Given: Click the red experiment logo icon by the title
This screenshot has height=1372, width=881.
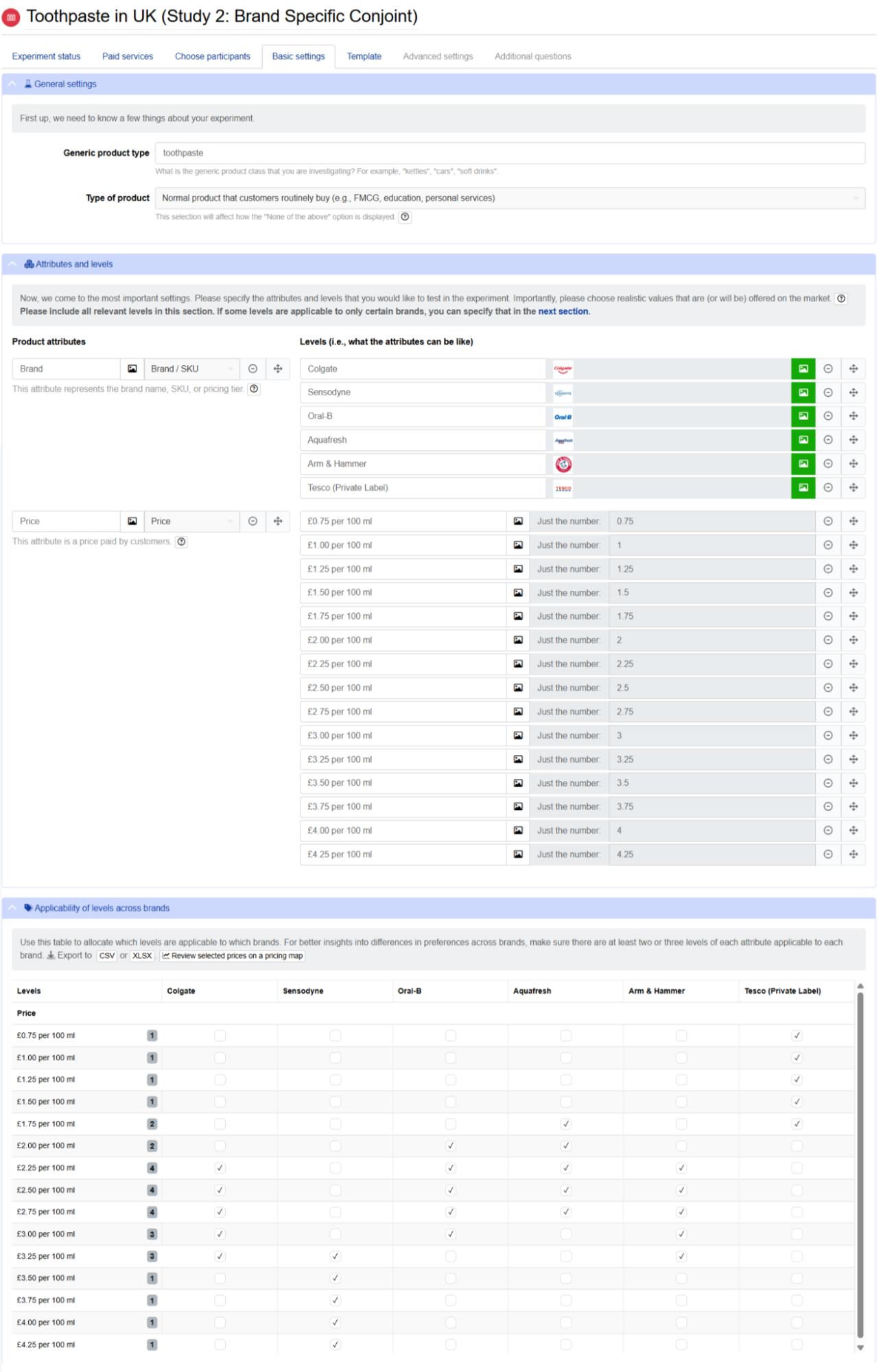Looking at the screenshot, I should 11,17.
